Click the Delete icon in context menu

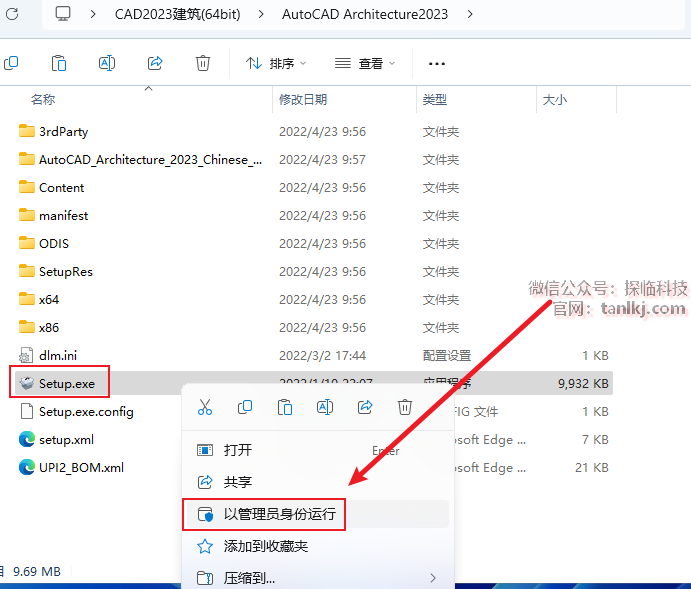tap(405, 407)
